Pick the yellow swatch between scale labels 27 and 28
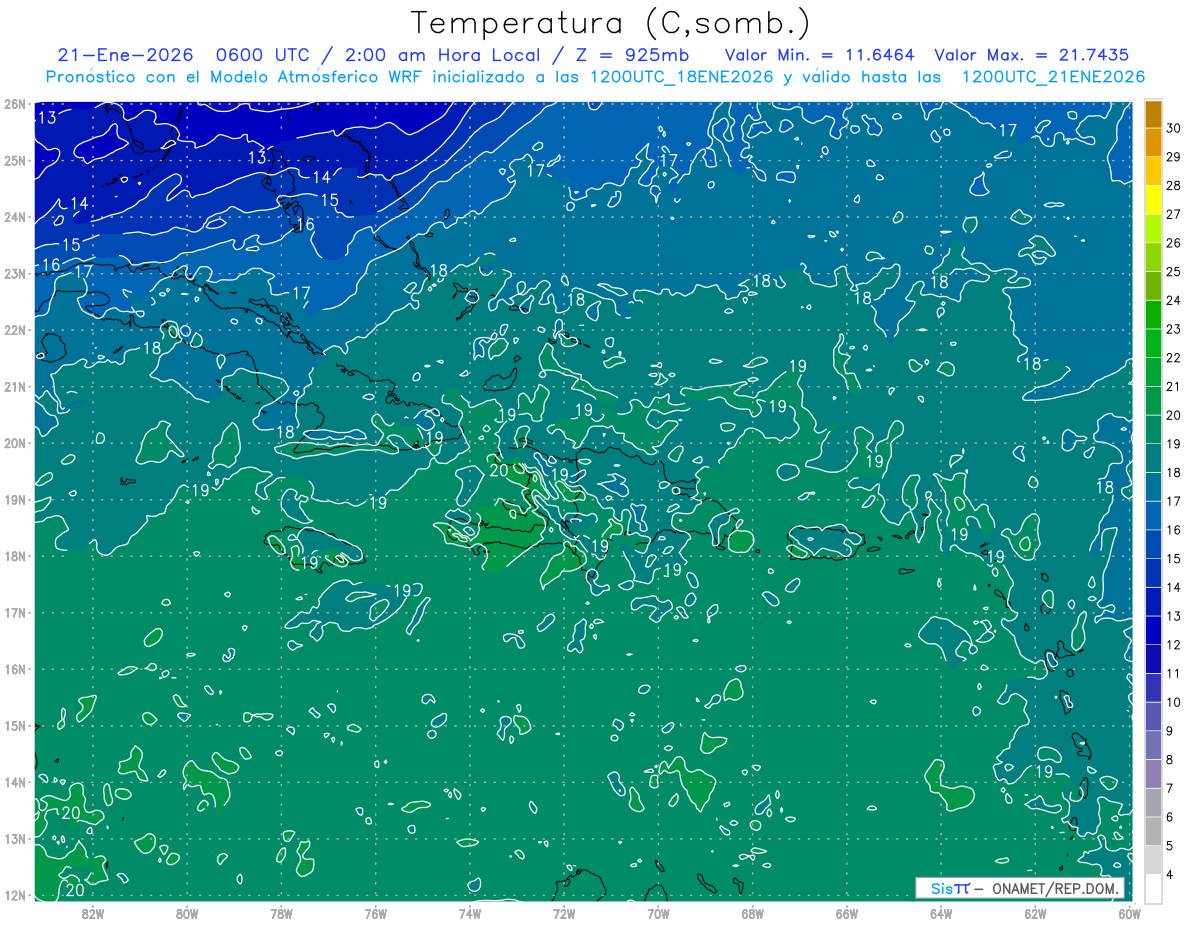The image size is (1200, 927). click(x=1153, y=200)
